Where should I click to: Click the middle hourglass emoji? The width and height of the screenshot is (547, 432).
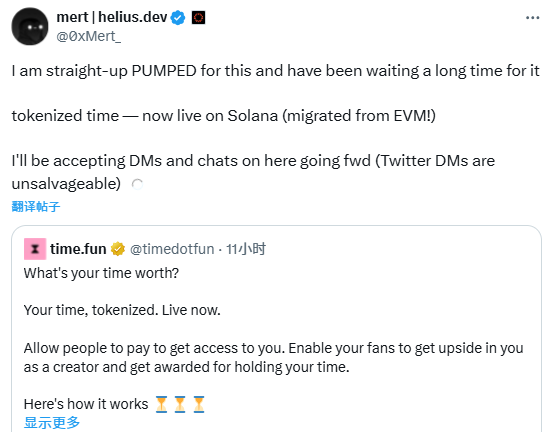180,404
